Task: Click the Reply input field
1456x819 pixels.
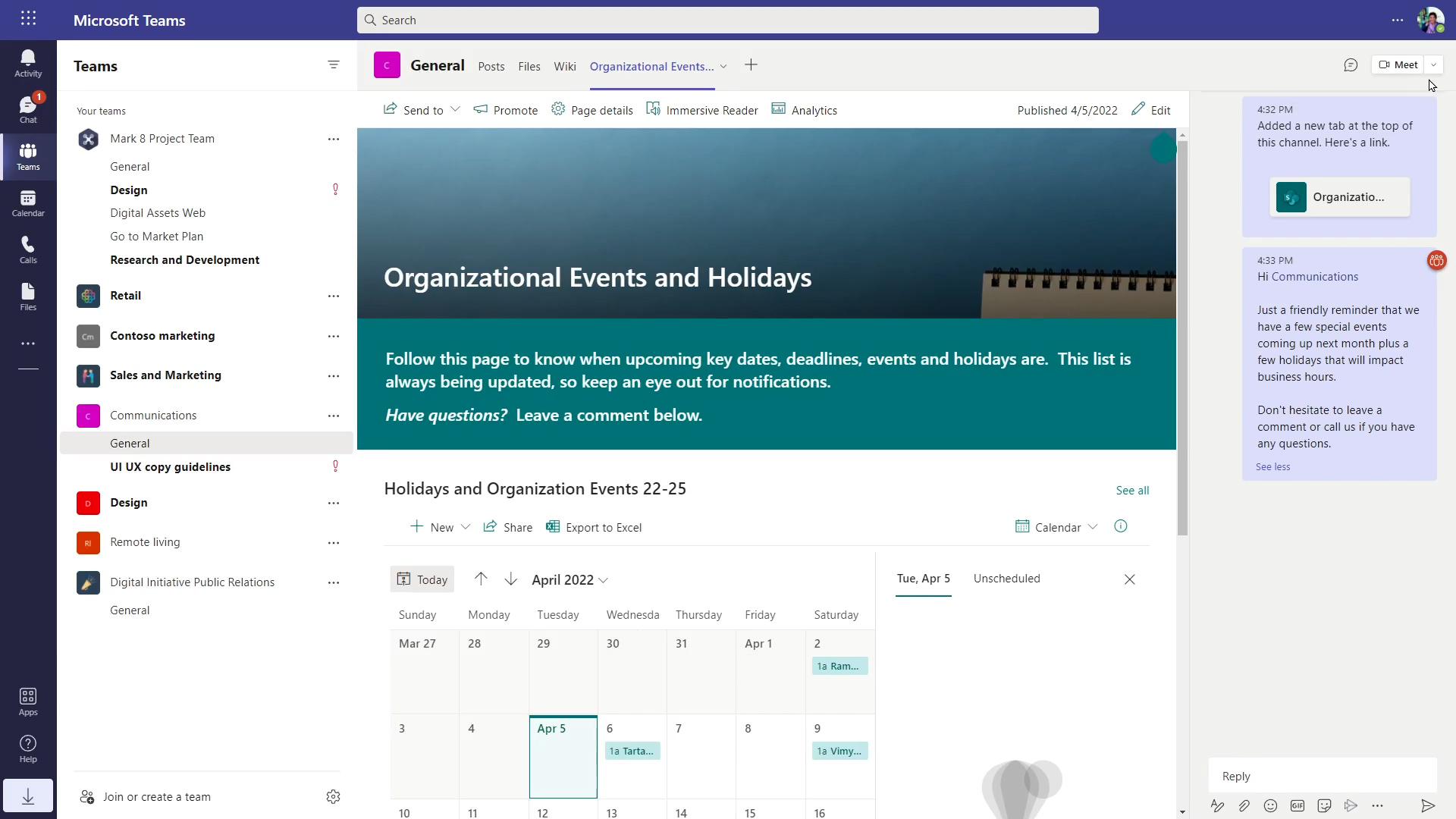Action: tap(1323, 777)
